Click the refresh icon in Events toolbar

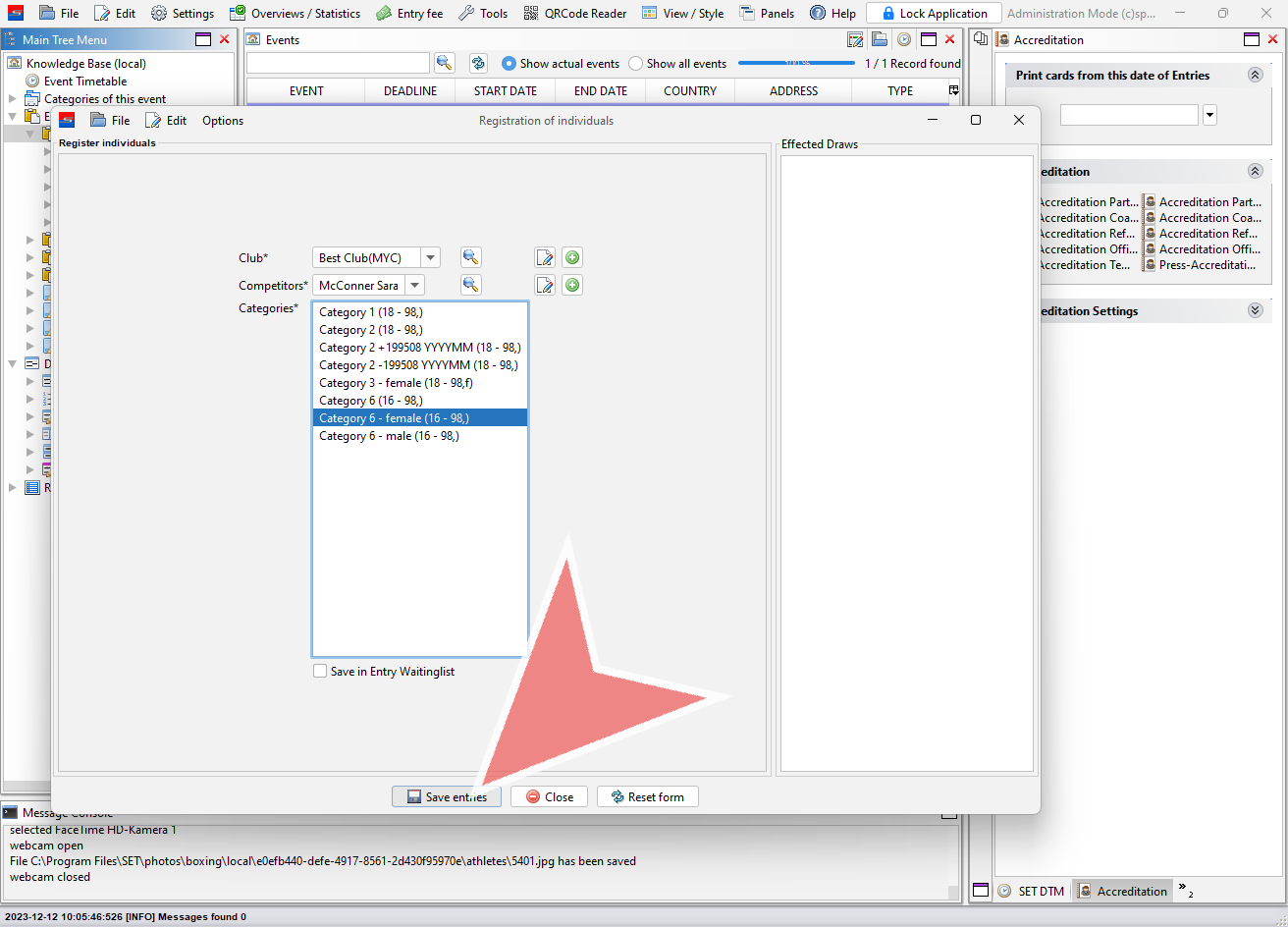[x=478, y=63]
